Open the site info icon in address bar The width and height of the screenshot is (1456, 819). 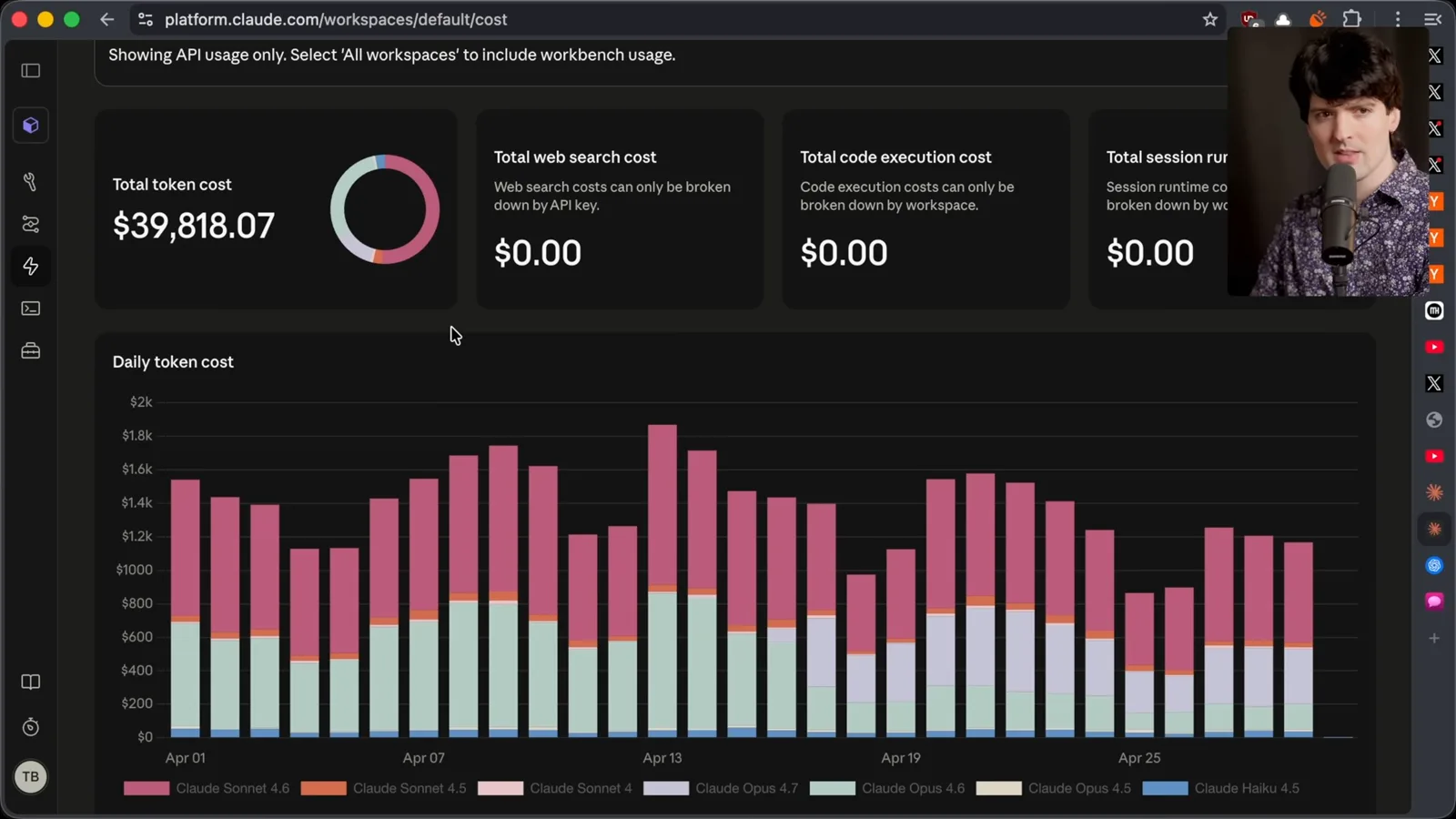pyautogui.click(x=146, y=19)
